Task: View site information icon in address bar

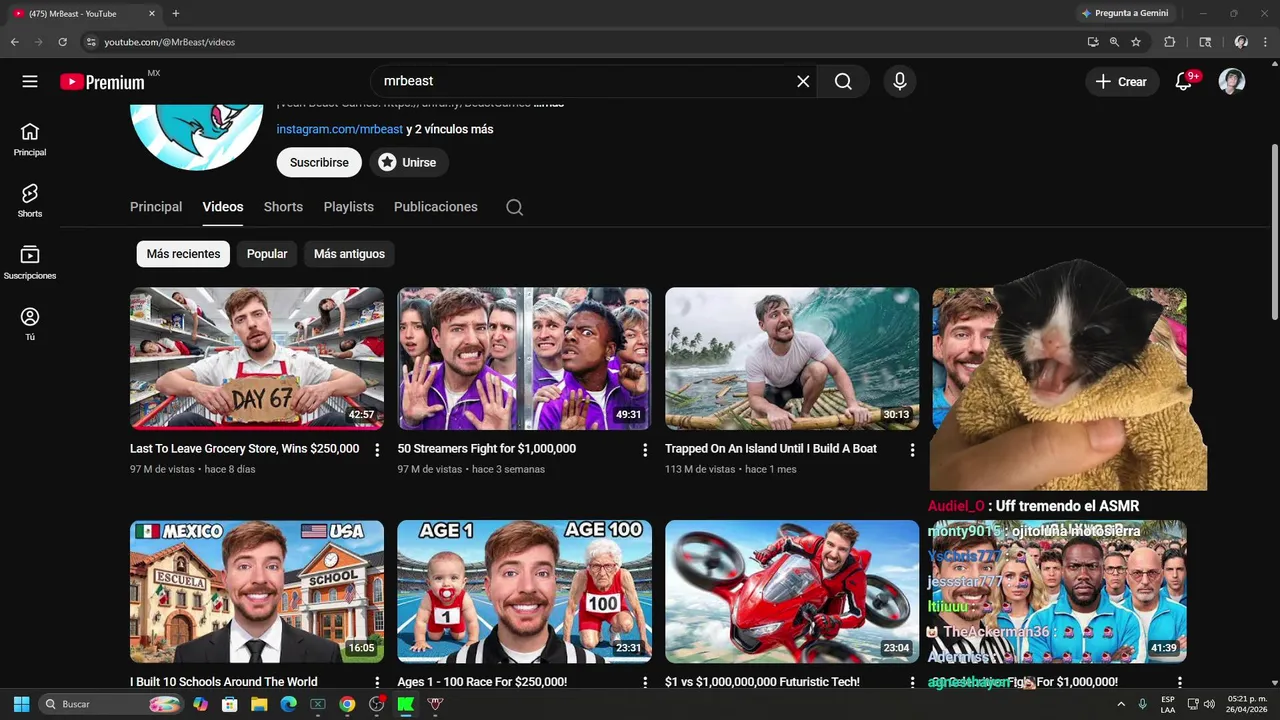Action: [x=91, y=42]
